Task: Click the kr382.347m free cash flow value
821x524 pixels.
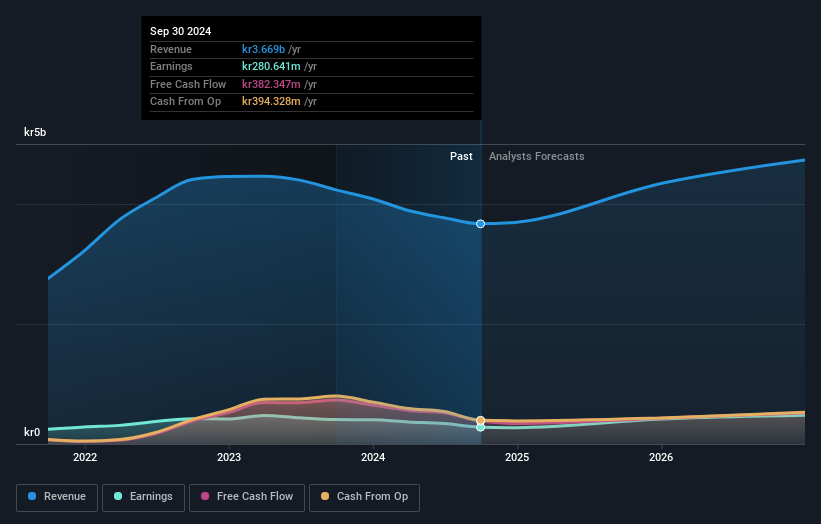Action: click(271, 84)
